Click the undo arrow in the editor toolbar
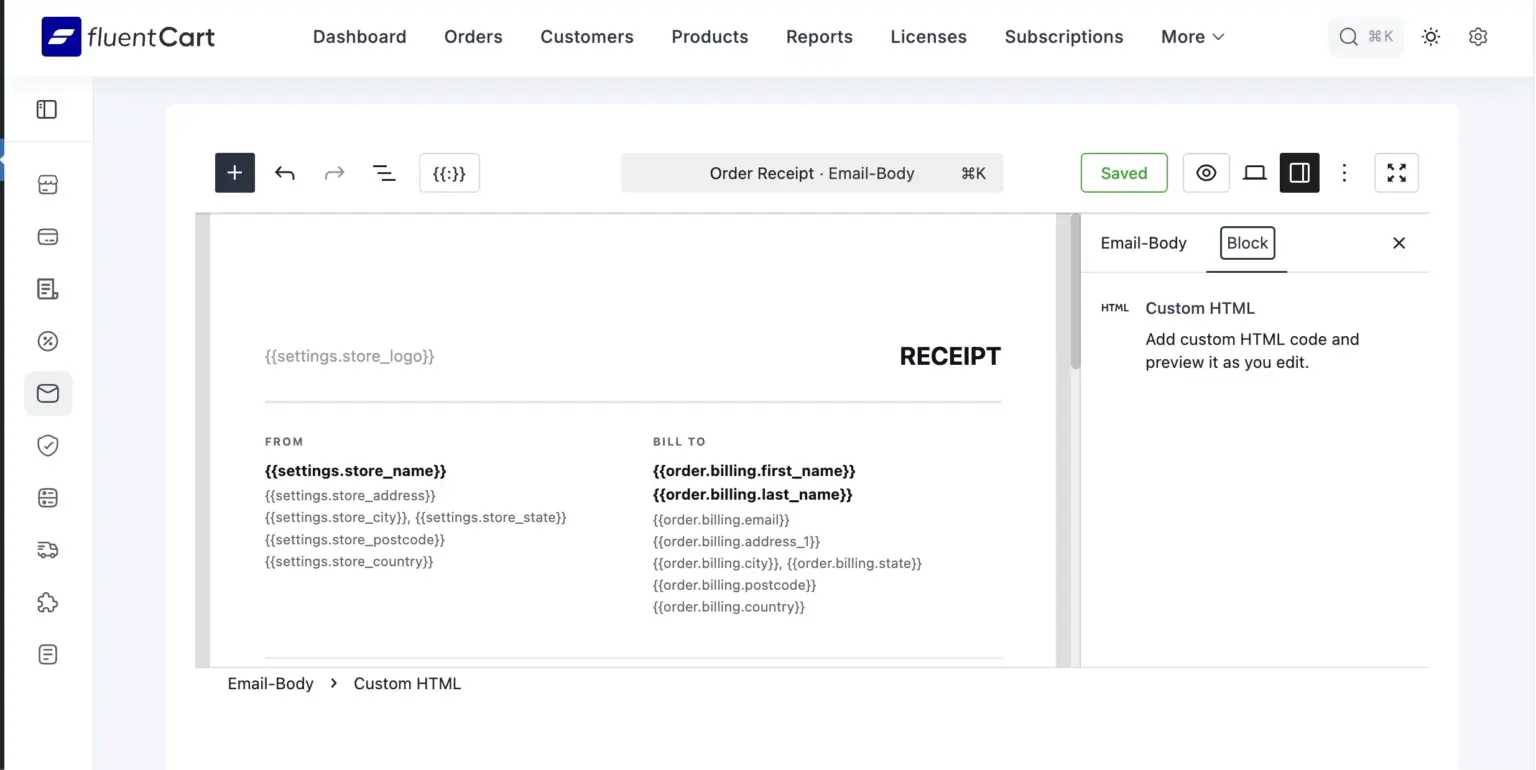 [284, 172]
